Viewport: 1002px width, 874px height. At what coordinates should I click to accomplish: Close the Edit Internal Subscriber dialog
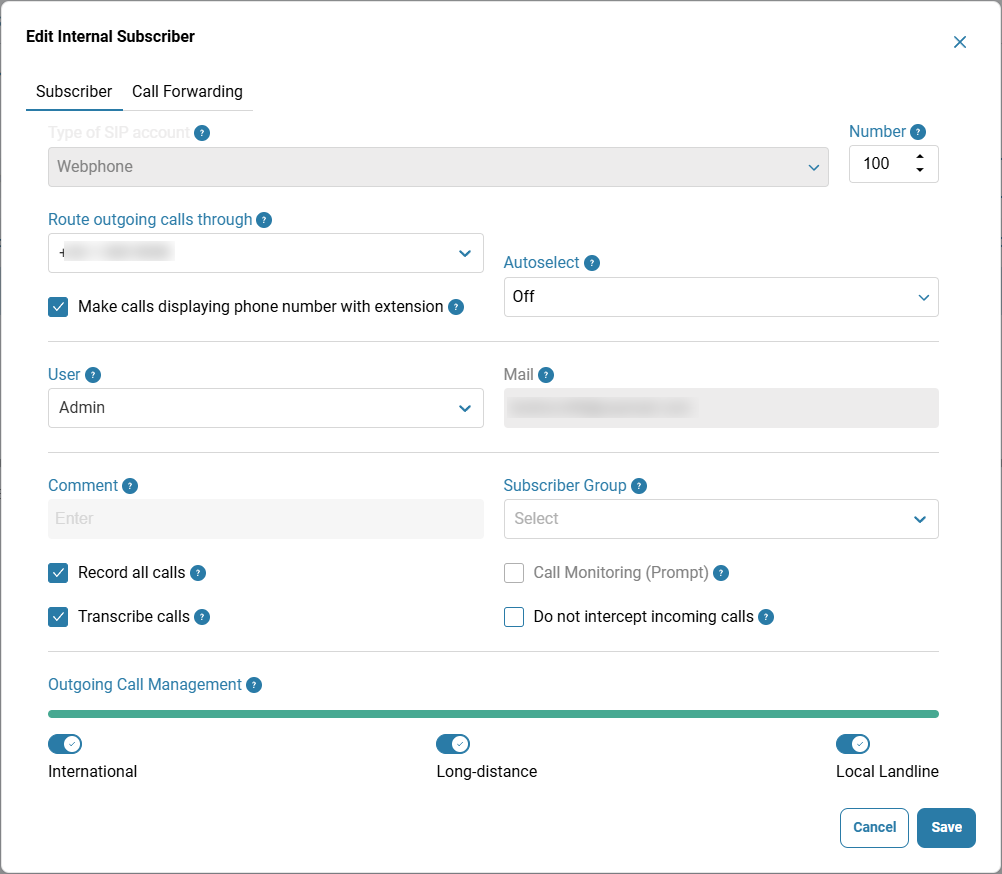coord(959,42)
